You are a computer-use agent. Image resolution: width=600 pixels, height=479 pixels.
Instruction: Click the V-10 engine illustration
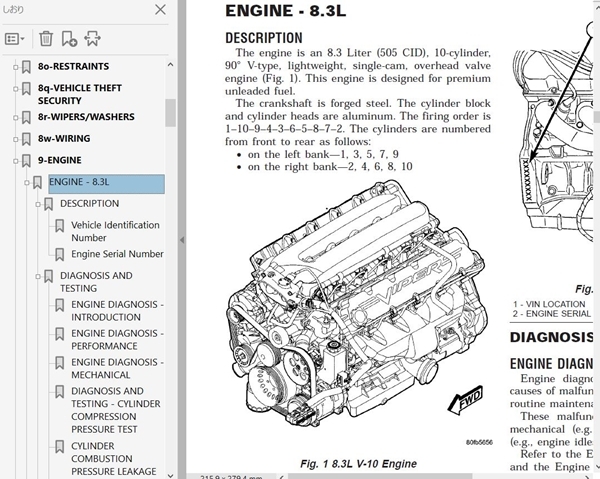tap(357, 302)
